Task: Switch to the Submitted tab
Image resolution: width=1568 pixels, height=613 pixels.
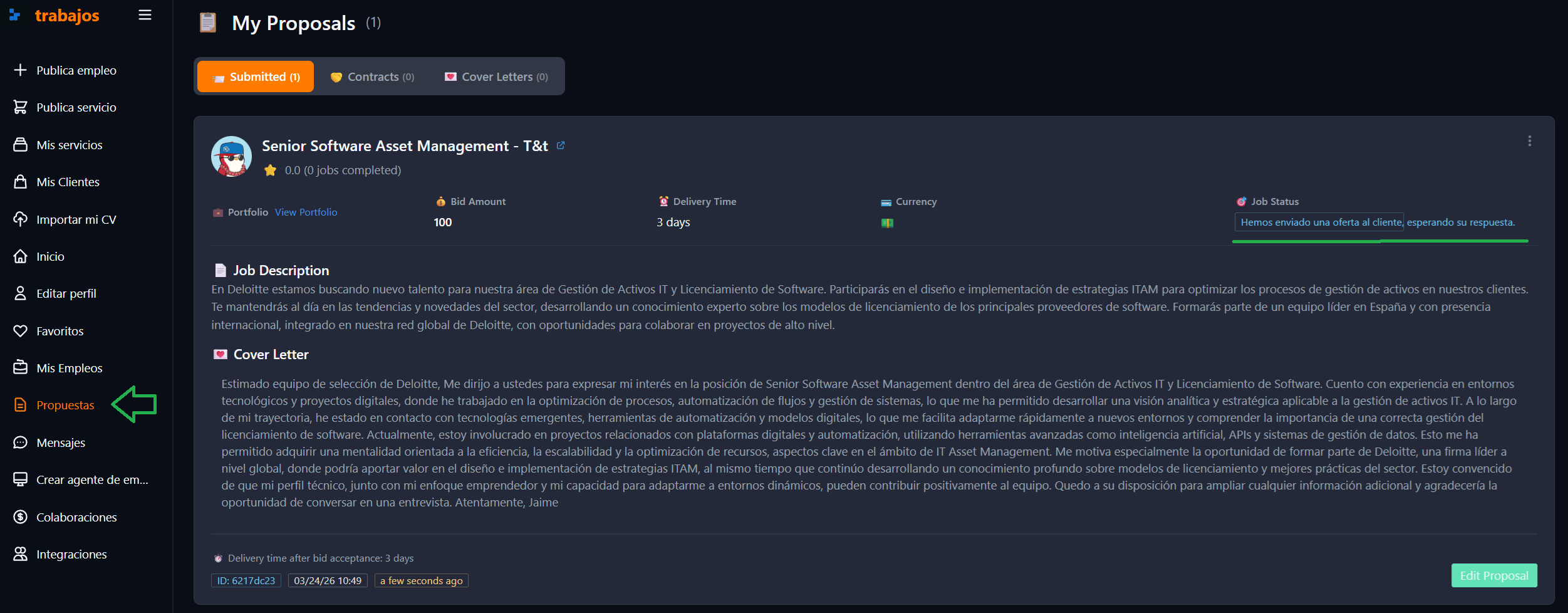Action: pyautogui.click(x=256, y=76)
